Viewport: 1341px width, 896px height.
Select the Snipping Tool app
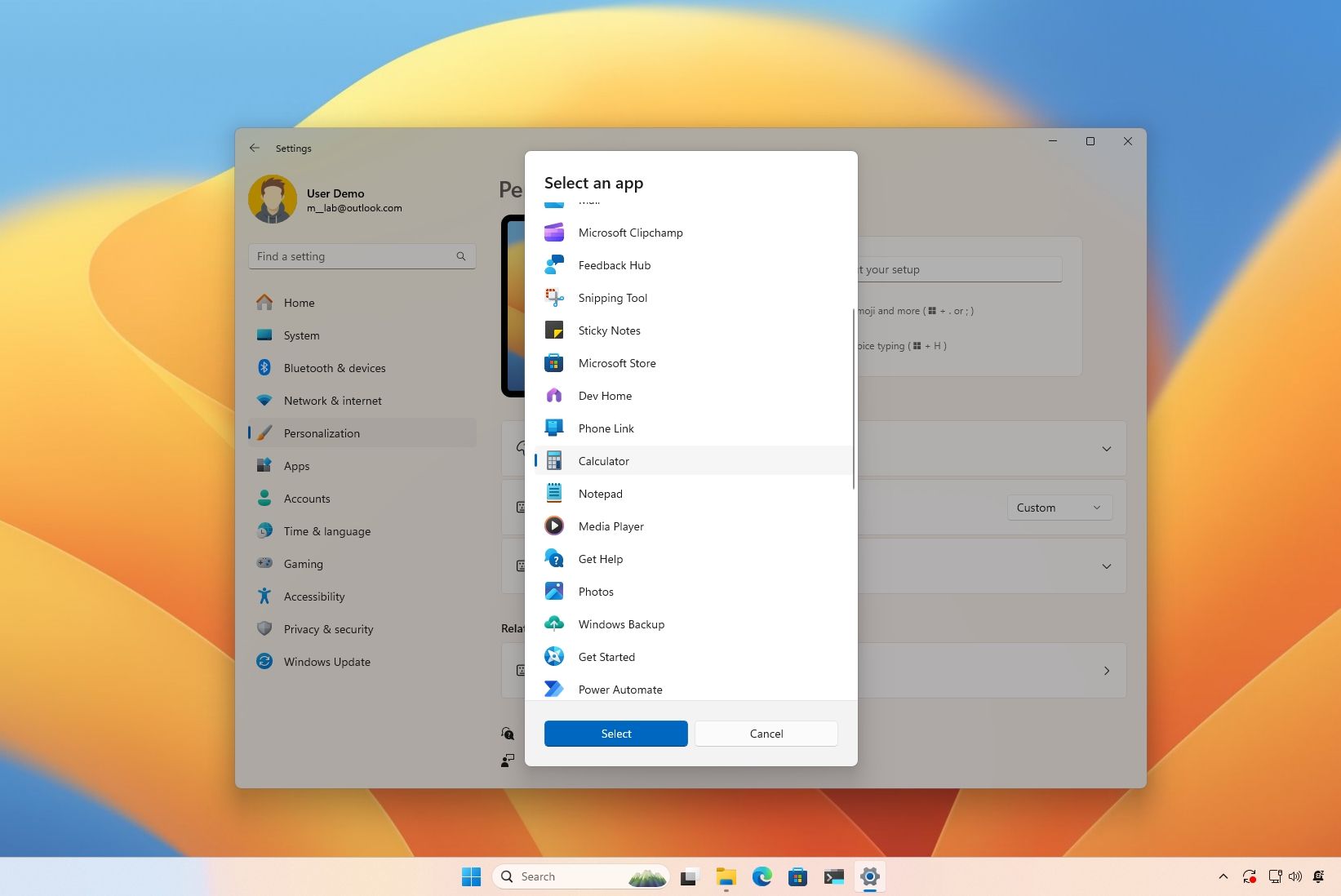612,298
